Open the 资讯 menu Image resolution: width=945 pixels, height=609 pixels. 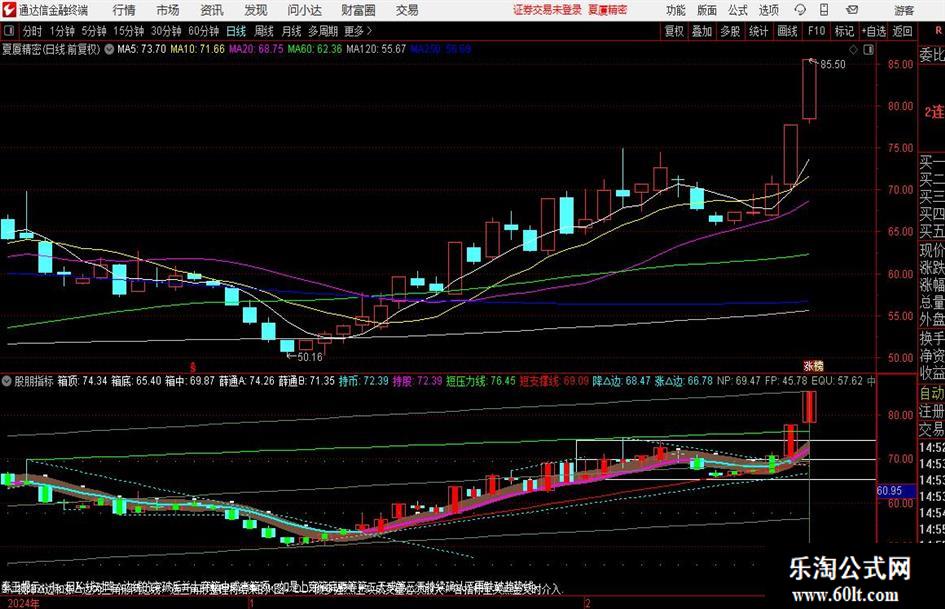[212, 10]
